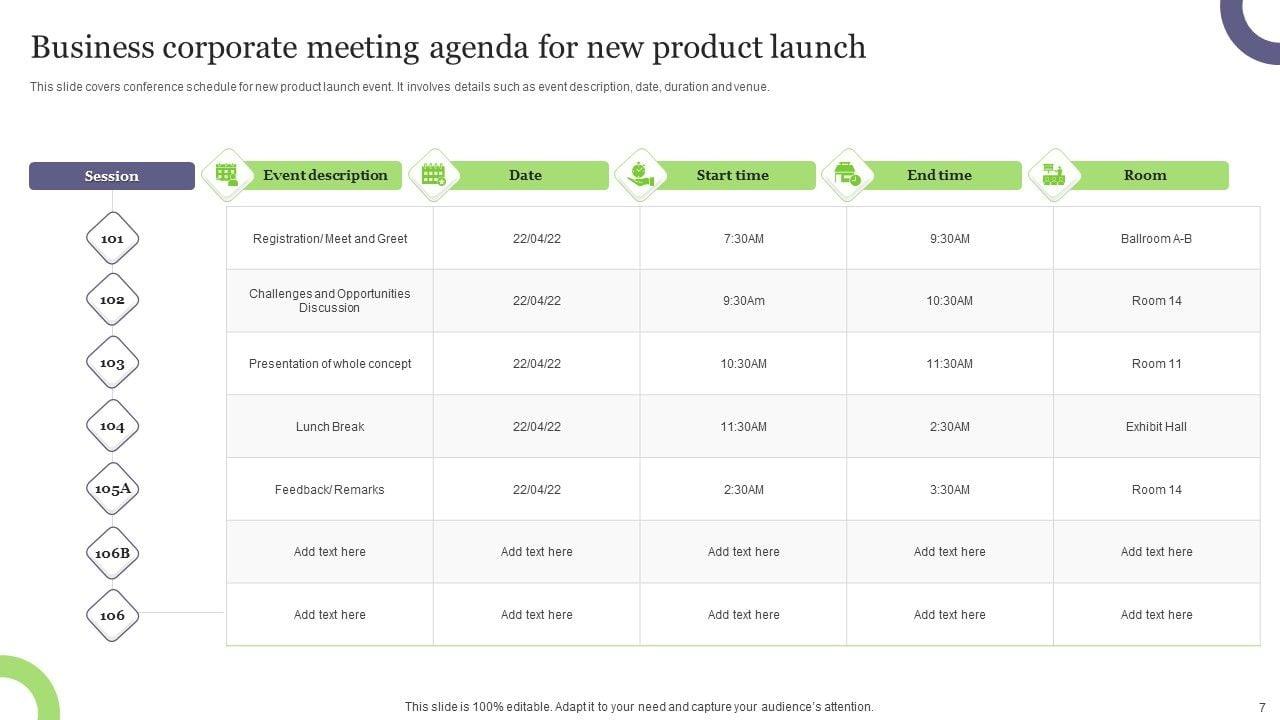Image resolution: width=1280 pixels, height=720 pixels.
Task: Click the purple Session header label
Action: [x=112, y=176]
